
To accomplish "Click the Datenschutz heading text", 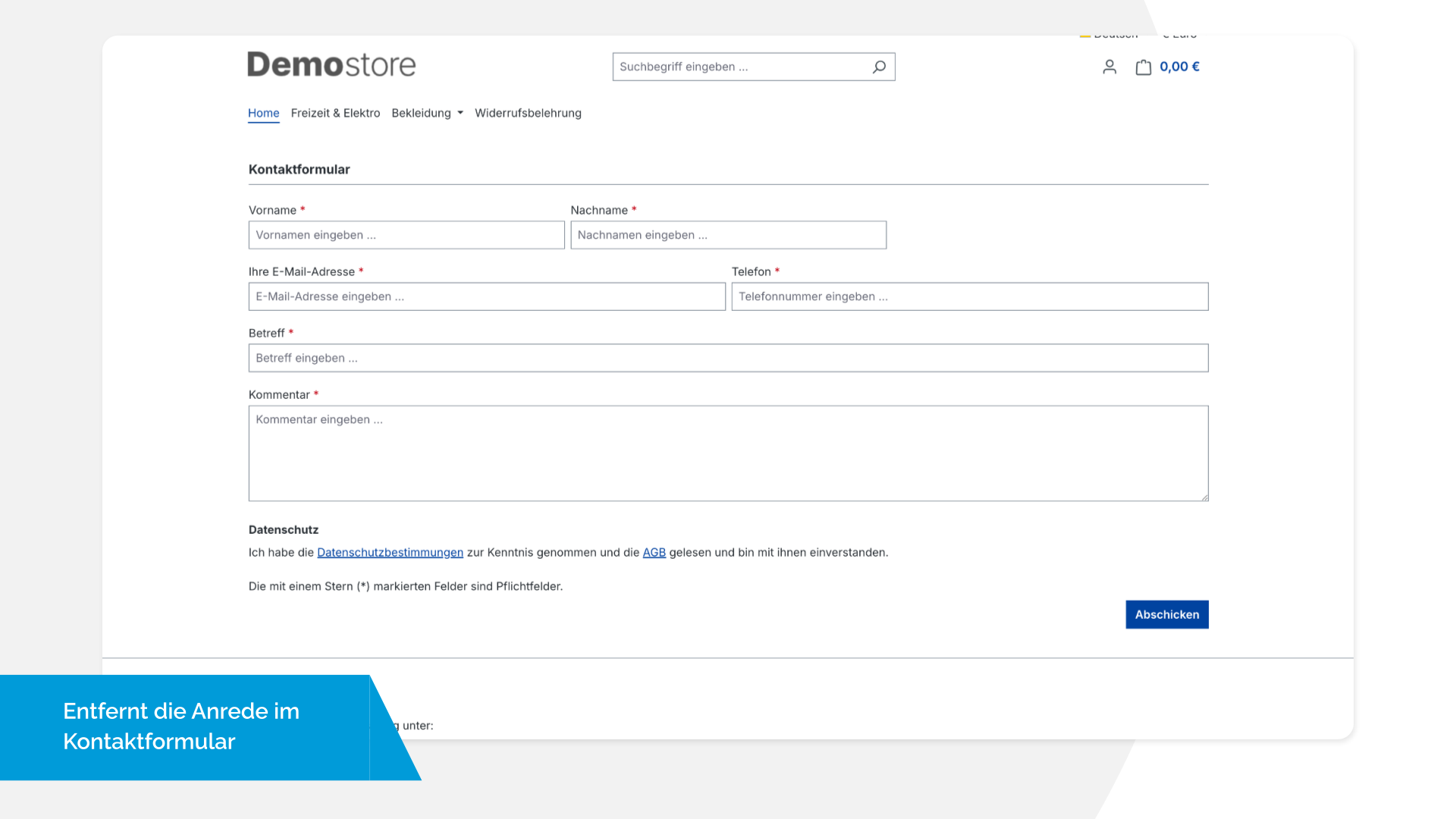I will tap(284, 530).
